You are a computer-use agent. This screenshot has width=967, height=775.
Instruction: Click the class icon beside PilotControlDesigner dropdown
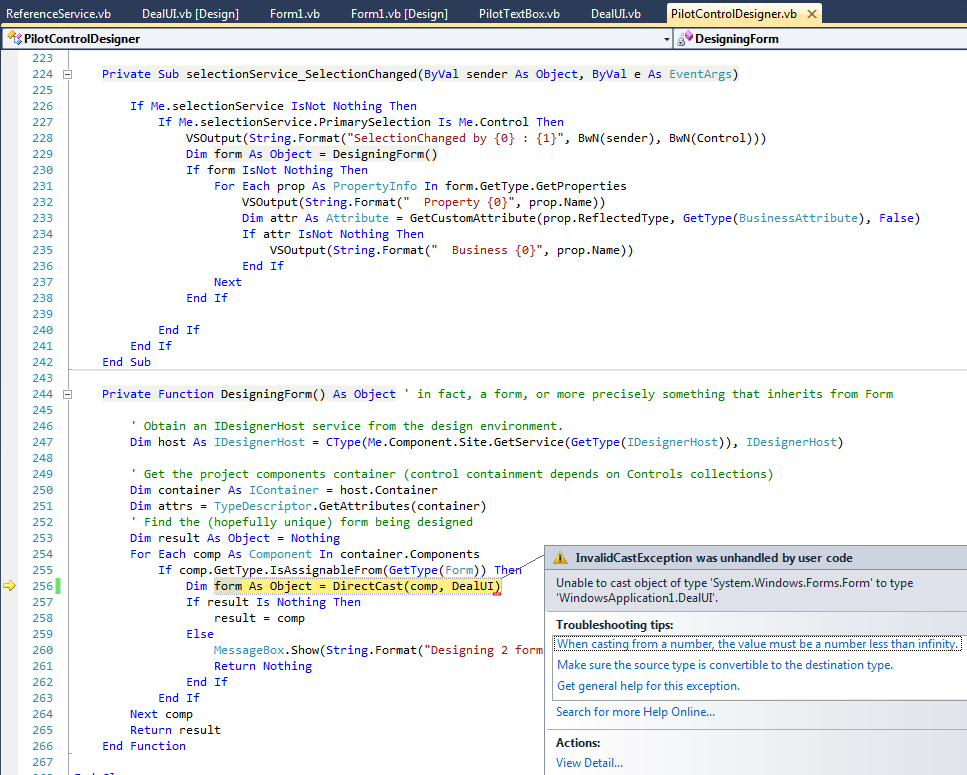(x=14, y=39)
